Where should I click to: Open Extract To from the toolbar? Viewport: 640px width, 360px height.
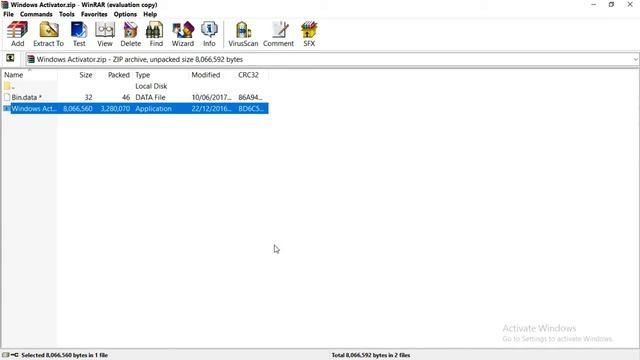[49, 34]
